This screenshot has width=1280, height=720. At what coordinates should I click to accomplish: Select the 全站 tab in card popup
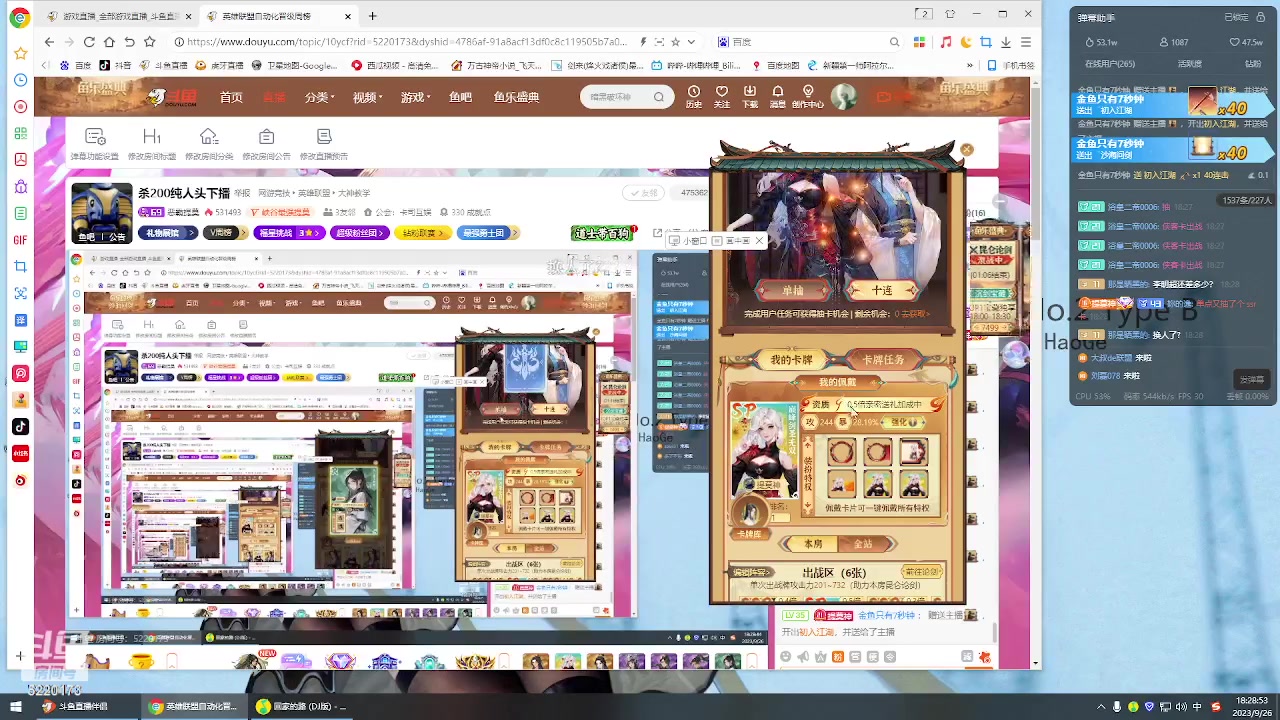863,544
